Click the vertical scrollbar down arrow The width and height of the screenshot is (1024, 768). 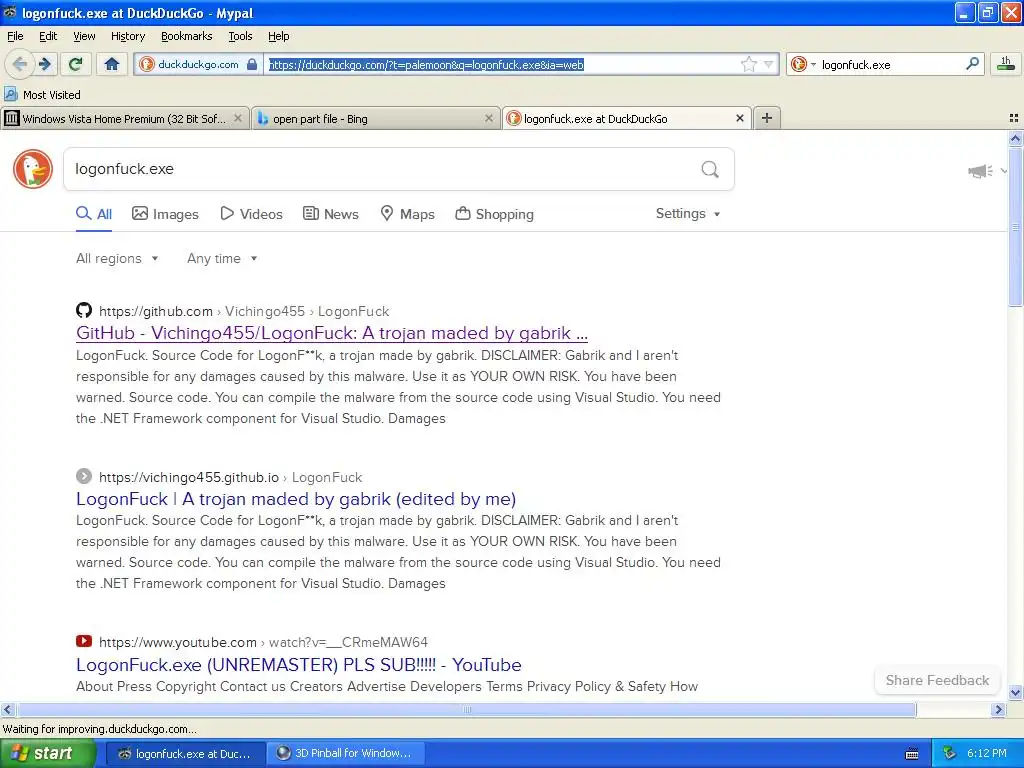point(1015,693)
